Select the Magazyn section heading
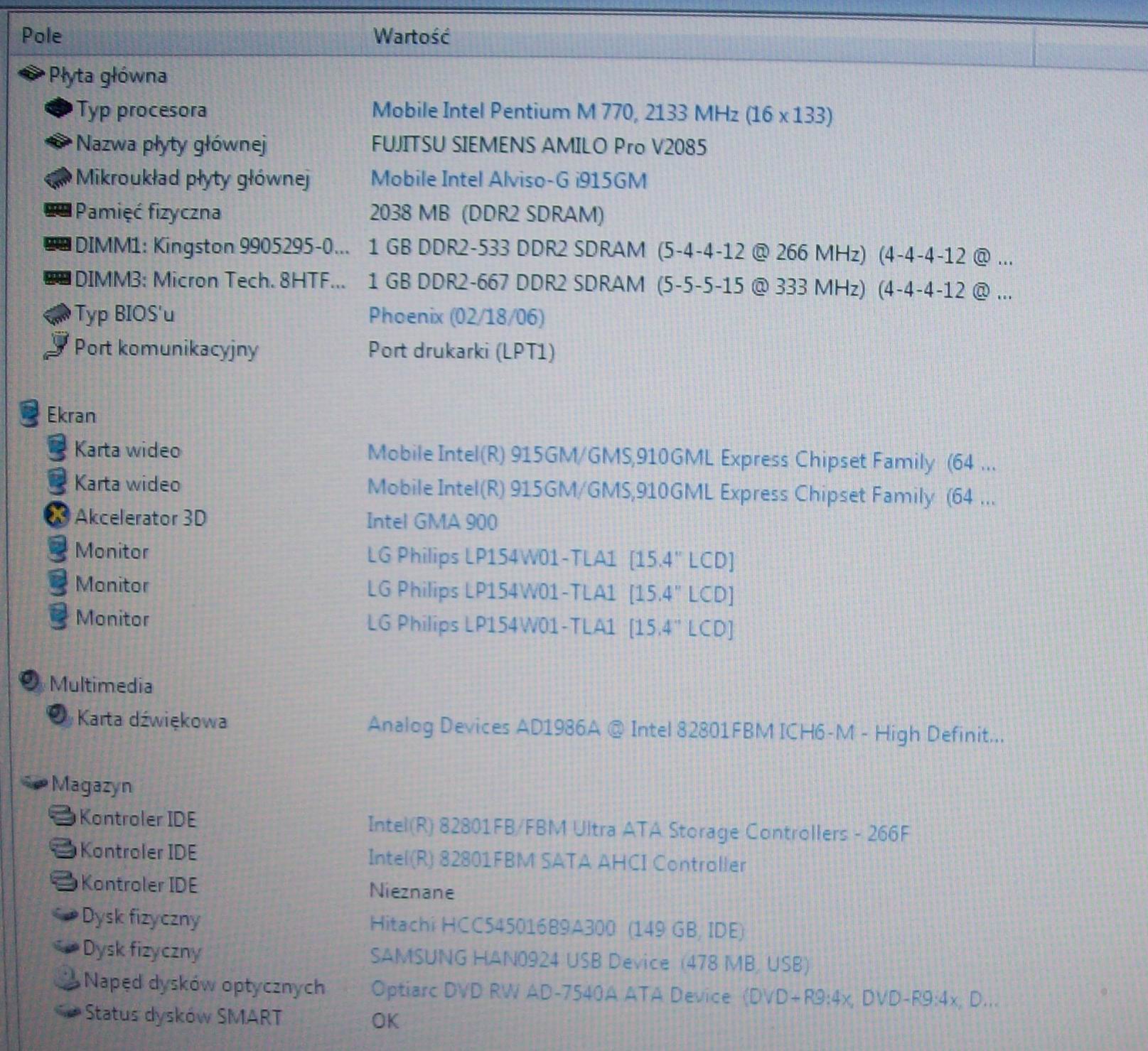Screen dimensions: 1148x1051 point(92,785)
